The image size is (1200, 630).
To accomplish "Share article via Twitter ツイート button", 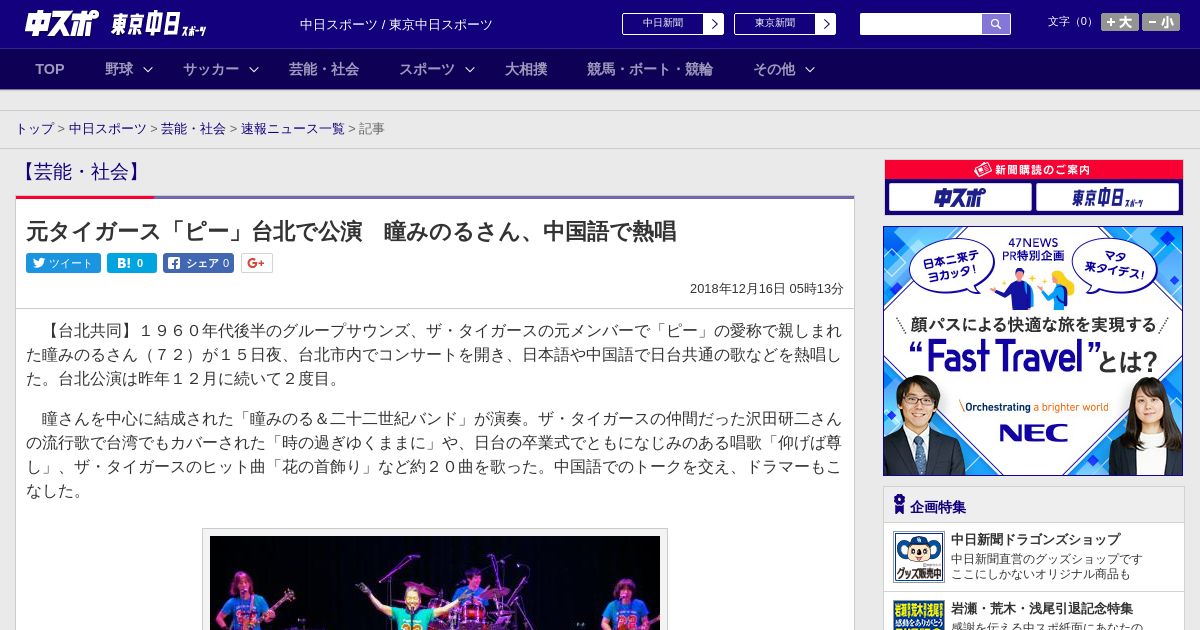I will point(63,263).
